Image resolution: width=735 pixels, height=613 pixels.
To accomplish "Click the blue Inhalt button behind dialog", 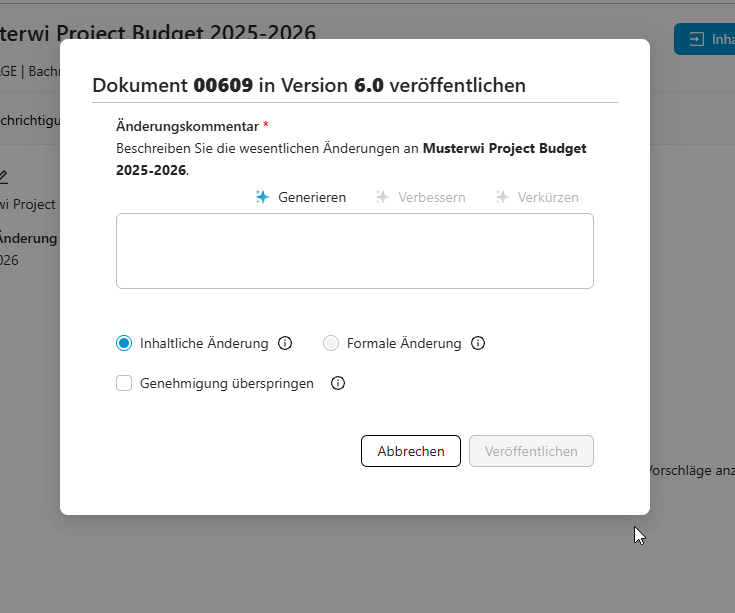I will tap(705, 39).
